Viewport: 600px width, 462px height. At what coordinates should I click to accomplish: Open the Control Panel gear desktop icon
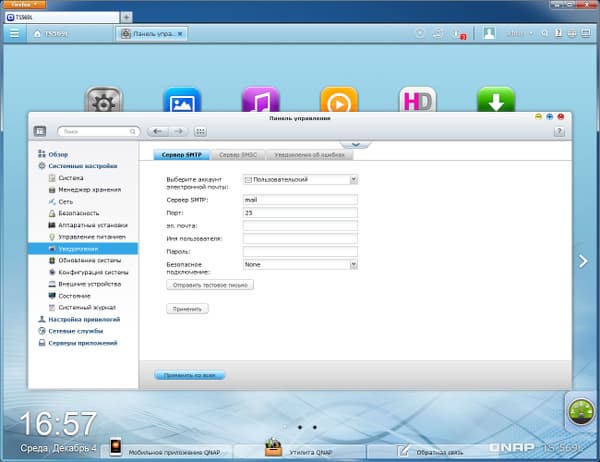tap(104, 100)
